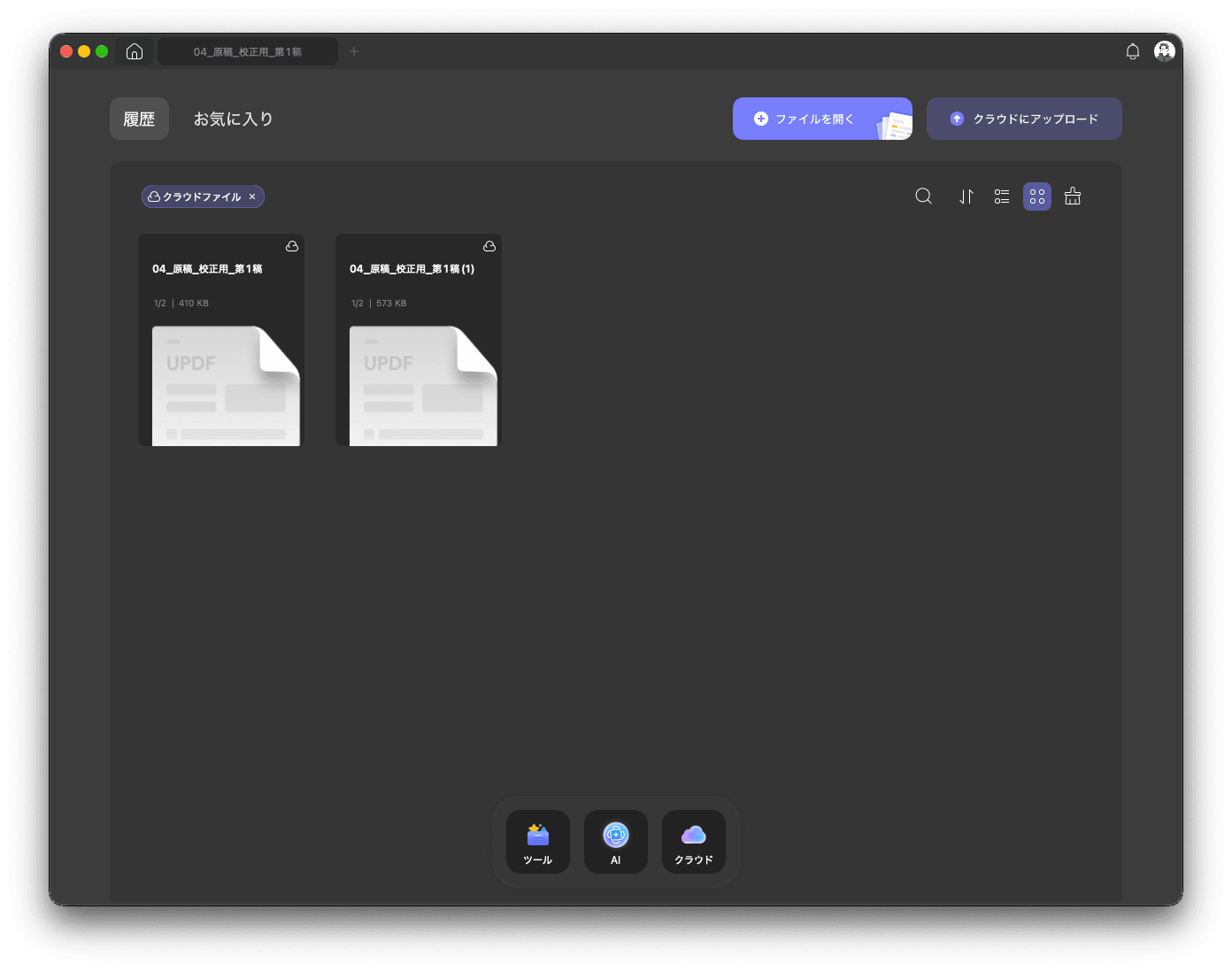This screenshot has width=1232, height=971.
Task: Close the window with red button
Action: coord(66,51)
